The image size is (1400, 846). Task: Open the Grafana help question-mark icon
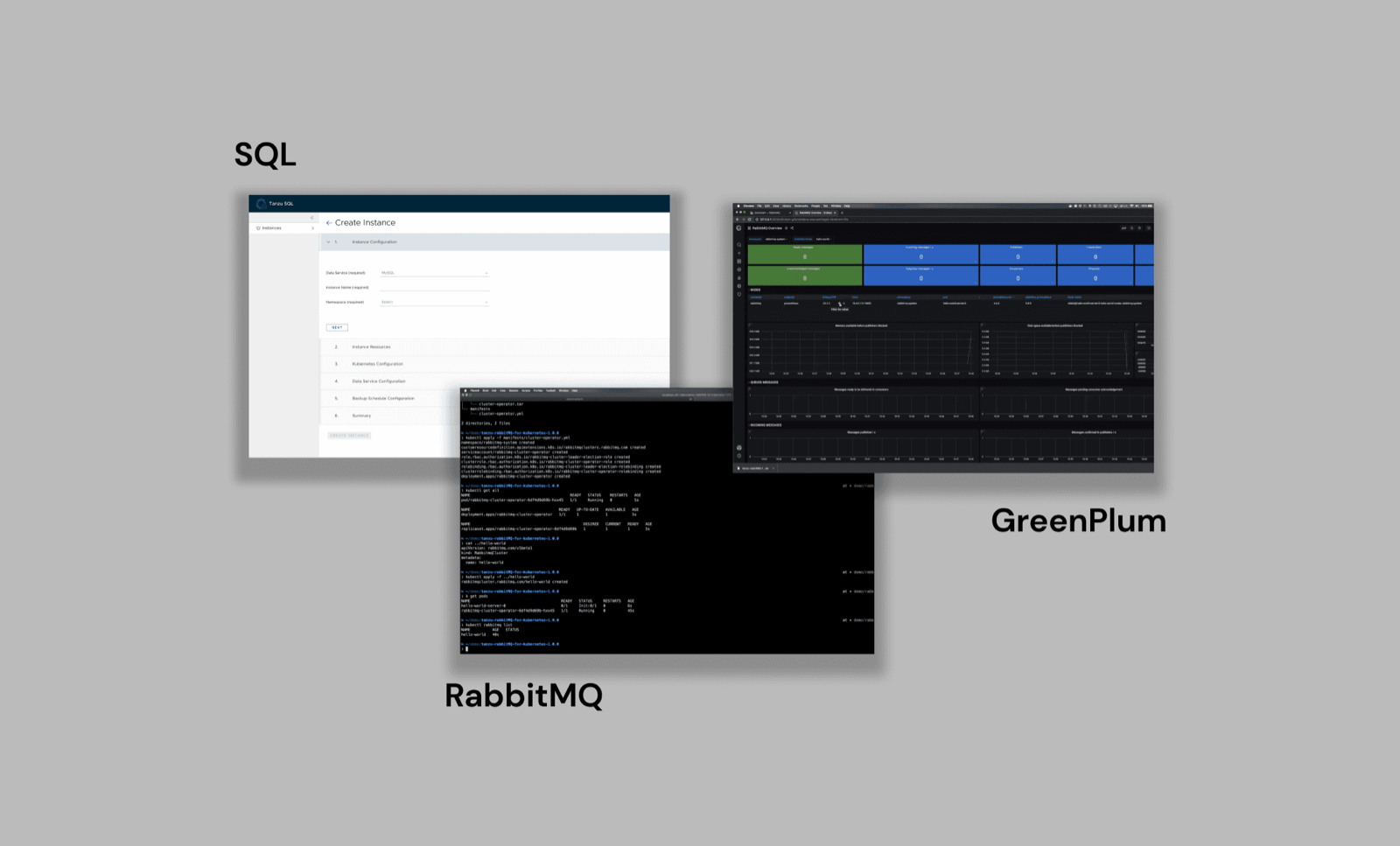click(x=739, y=456)
